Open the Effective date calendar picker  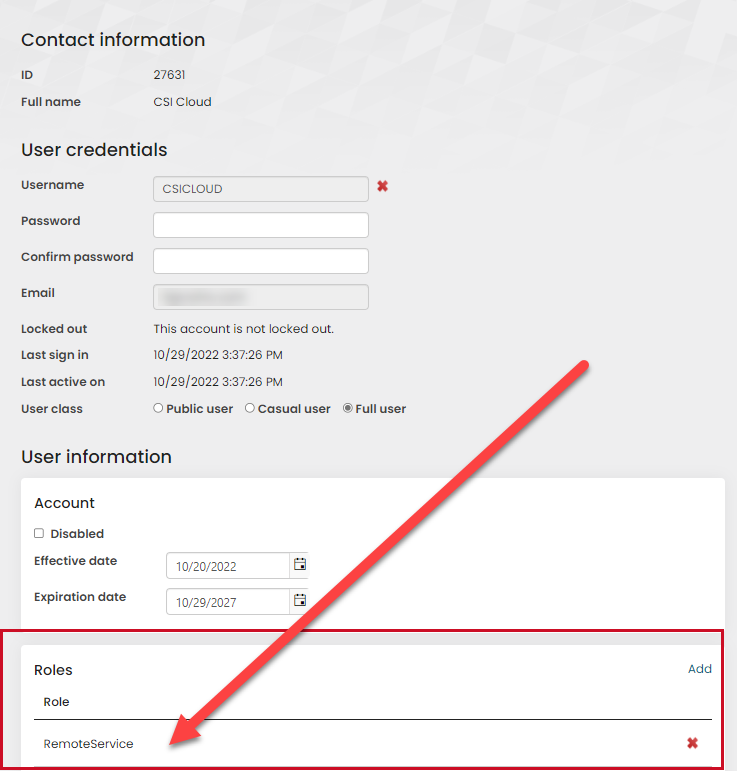[299, 565]
